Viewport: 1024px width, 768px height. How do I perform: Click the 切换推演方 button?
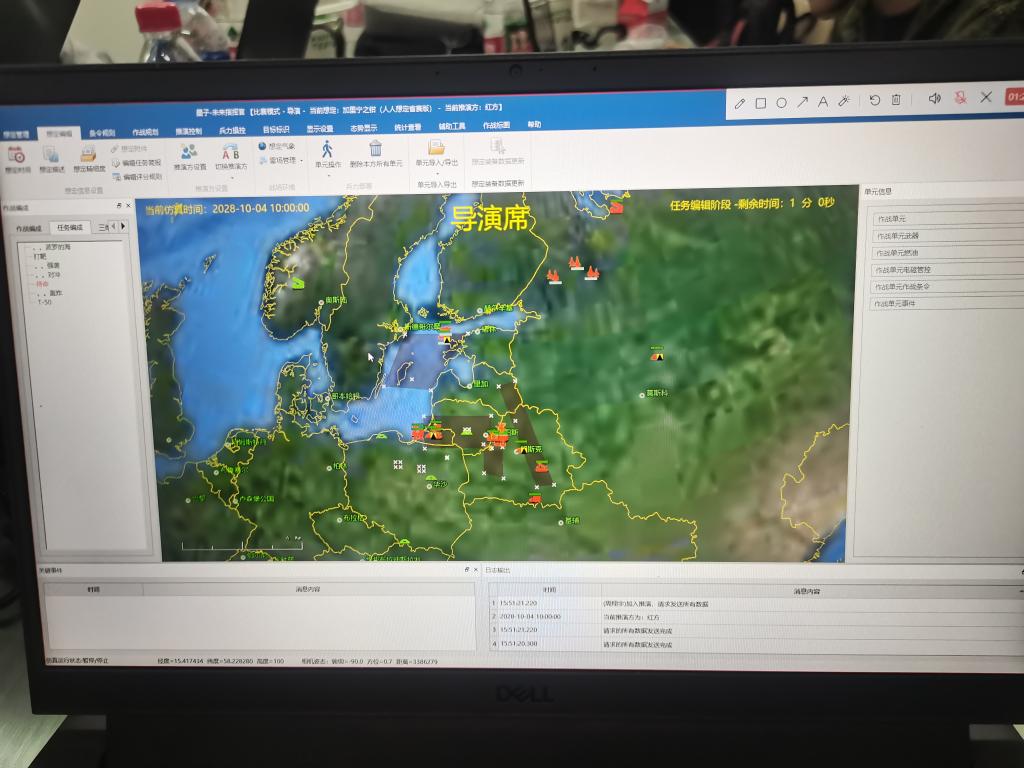point(231,167)
